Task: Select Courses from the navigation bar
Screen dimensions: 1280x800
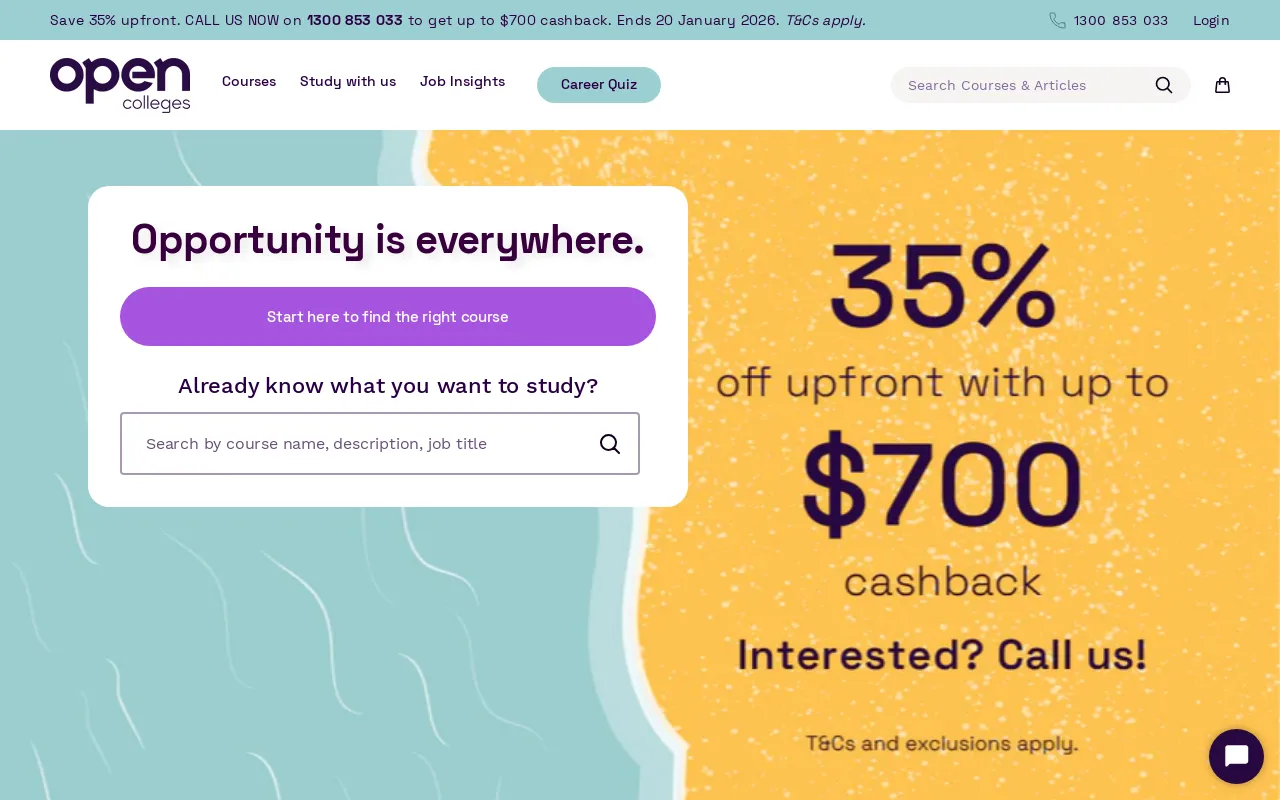Action: 249,81
